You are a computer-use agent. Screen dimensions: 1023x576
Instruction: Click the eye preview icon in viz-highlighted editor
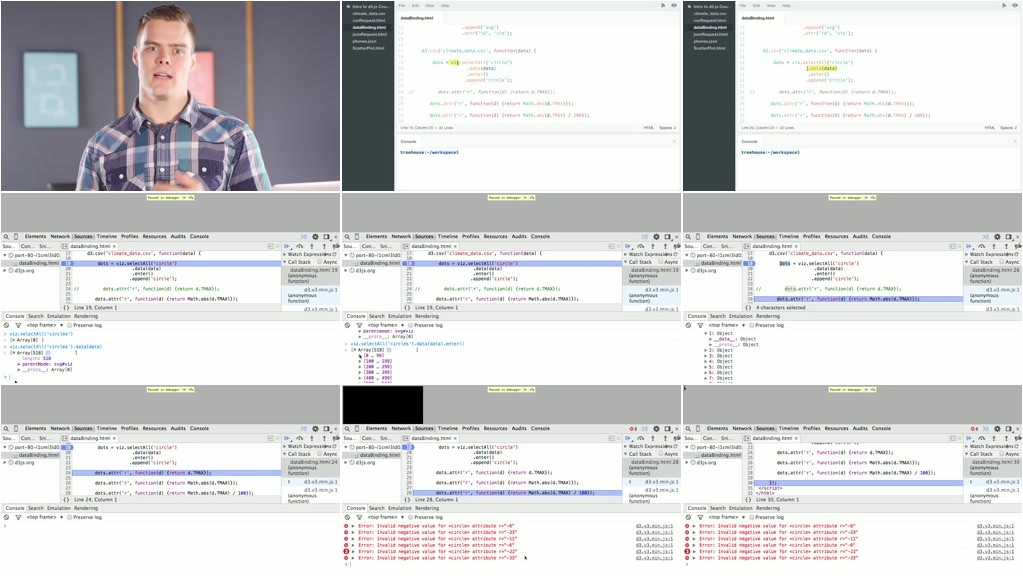coord(674,5)
